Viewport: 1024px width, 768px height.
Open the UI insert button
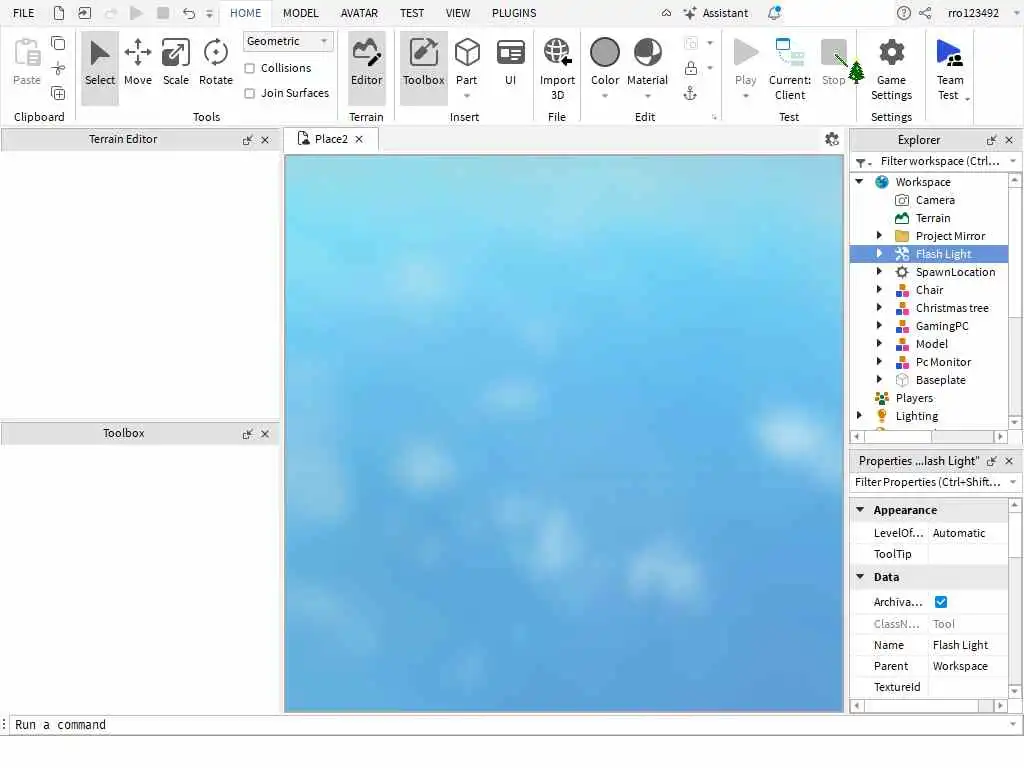click(x=511, y=63)
